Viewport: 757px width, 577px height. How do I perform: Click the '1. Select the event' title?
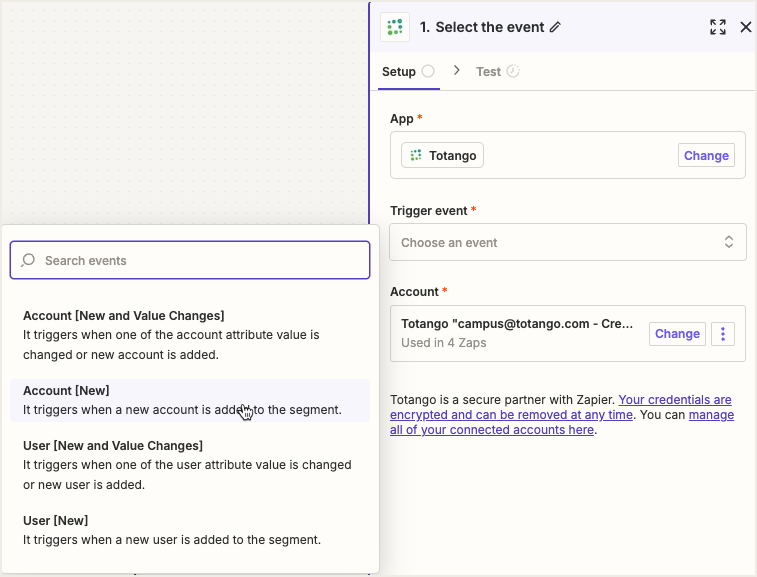point(482,27)
